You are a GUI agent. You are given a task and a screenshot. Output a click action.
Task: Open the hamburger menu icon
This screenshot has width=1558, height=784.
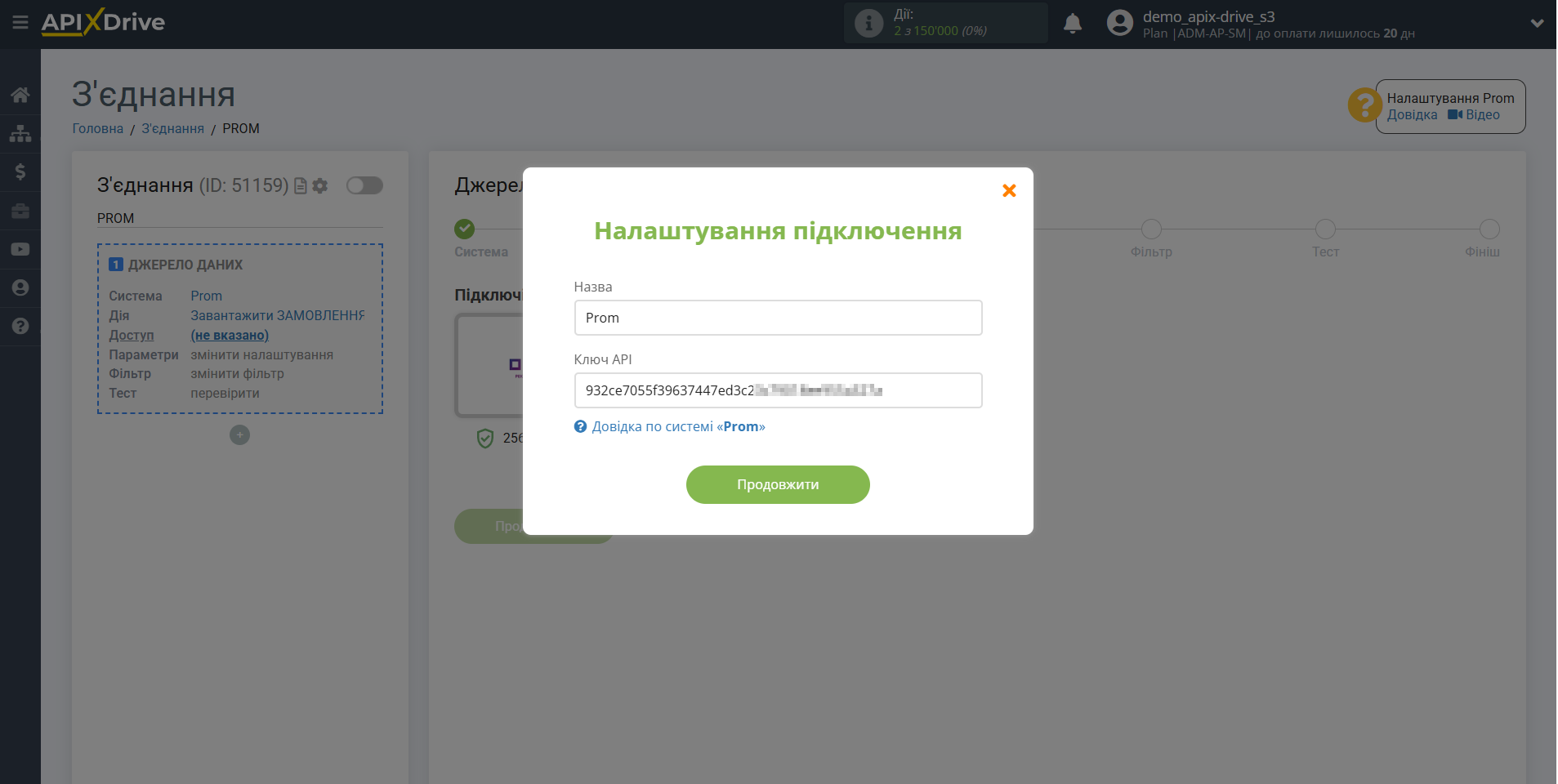coord(20,22)
